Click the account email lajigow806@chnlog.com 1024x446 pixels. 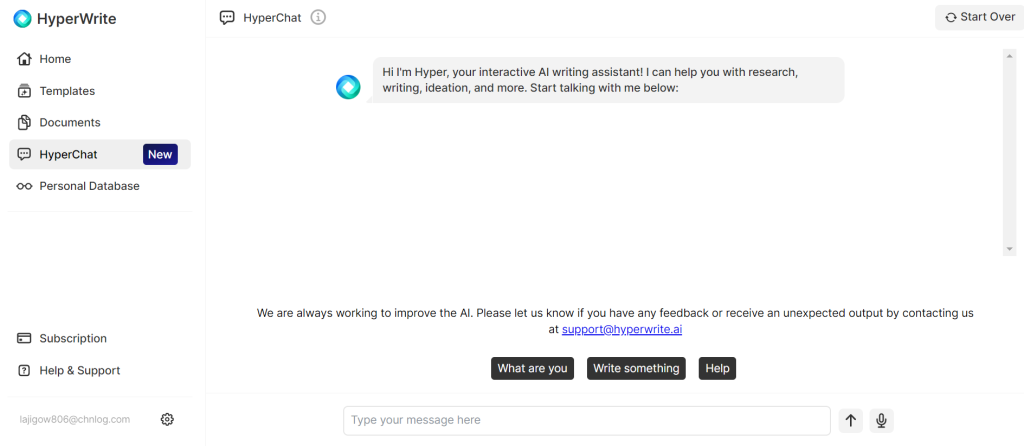(x=74, y=419)
